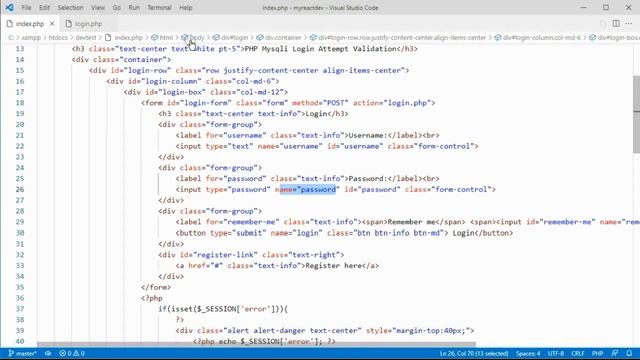Select the PHP language mode

point(598,353)
